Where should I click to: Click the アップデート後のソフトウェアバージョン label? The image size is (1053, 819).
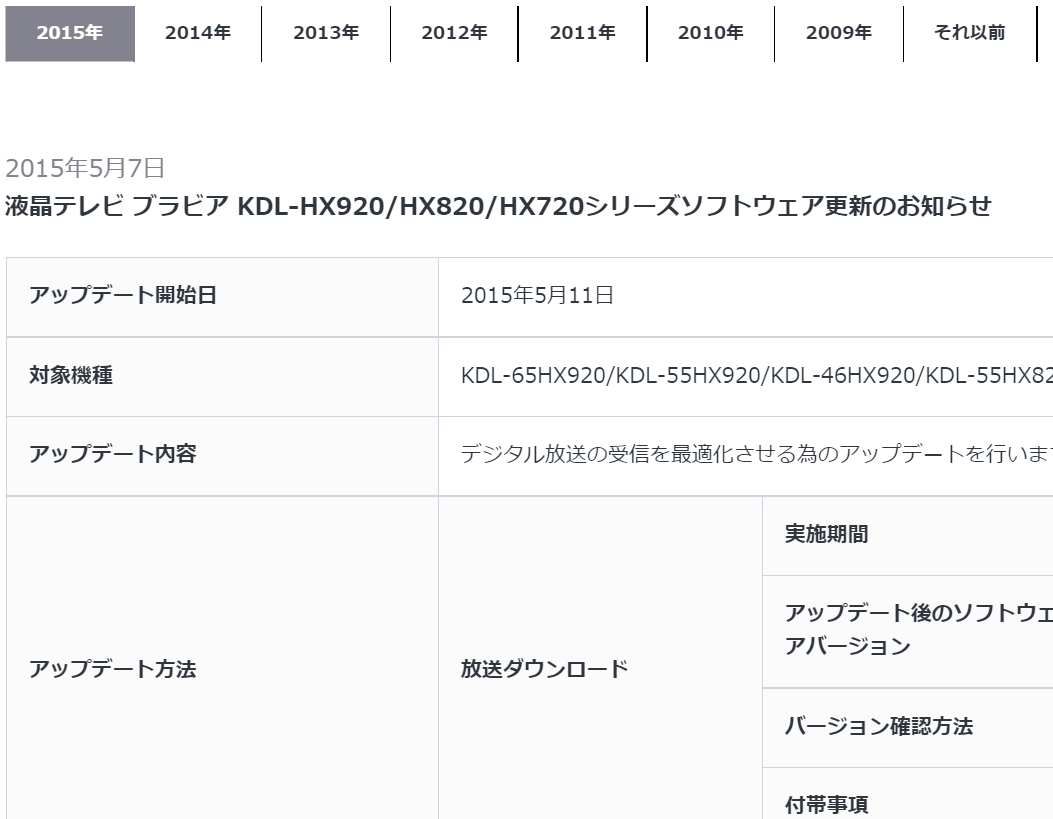click(919, 629)
